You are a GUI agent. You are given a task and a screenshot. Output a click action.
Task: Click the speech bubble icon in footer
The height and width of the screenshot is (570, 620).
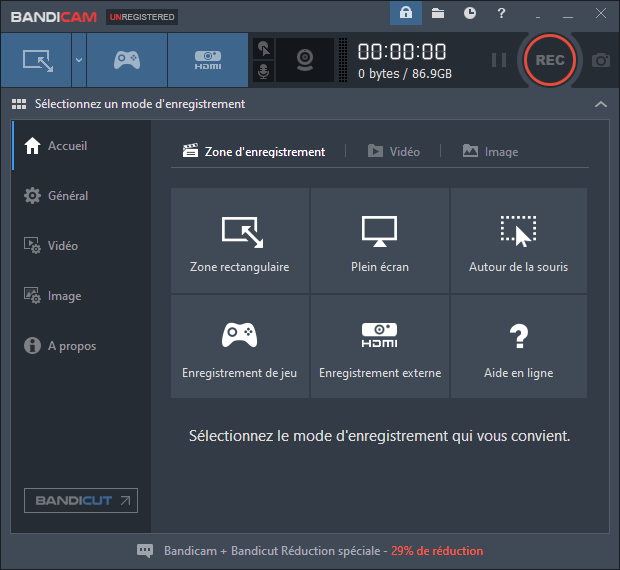(145, 551)
